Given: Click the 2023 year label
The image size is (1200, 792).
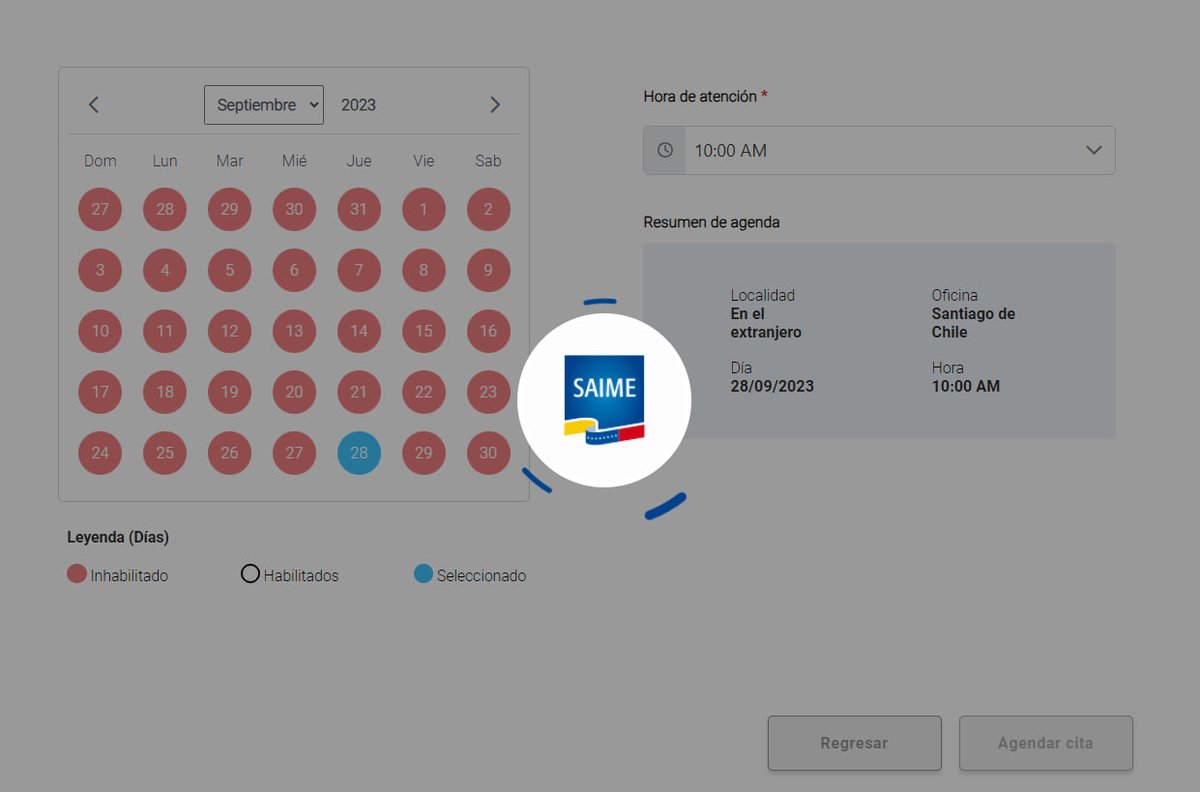Looking at the screenshot, I should click(358, 105).
